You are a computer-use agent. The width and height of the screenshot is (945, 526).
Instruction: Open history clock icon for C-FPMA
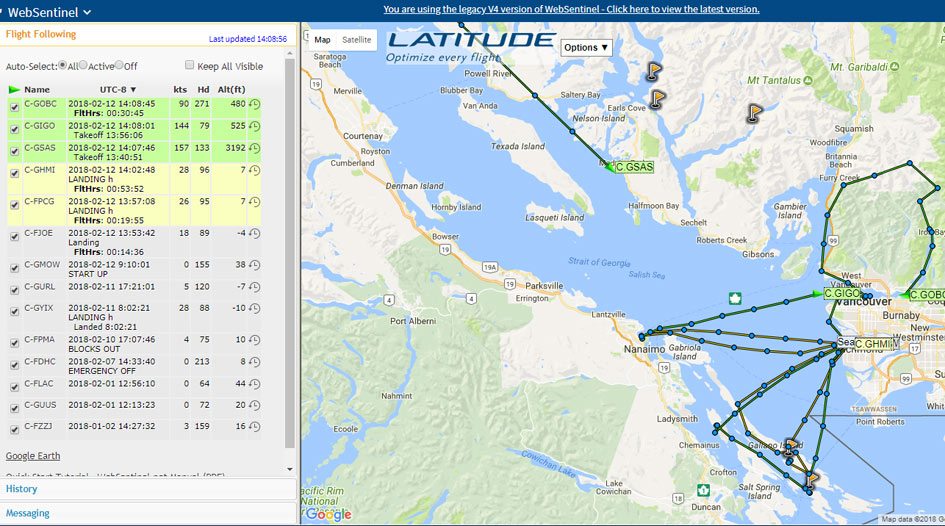tap(254, 340)
